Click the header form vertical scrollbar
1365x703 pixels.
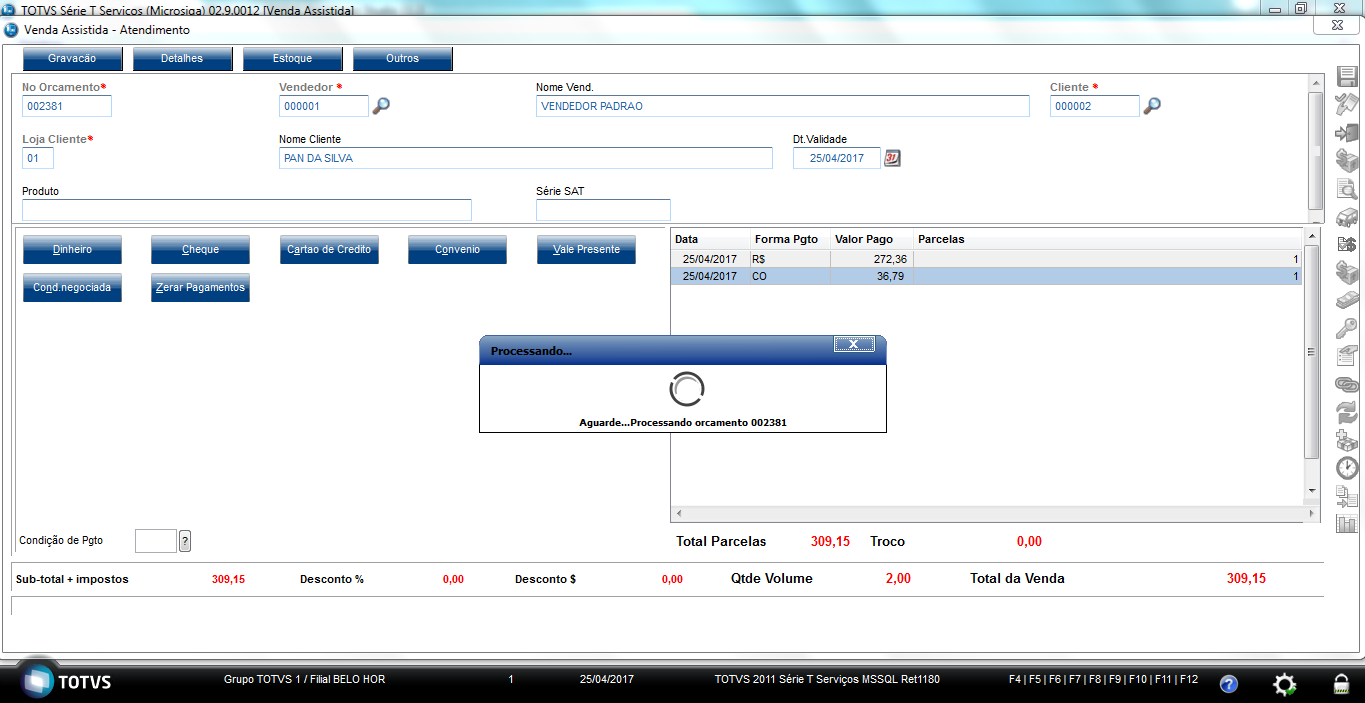1317,151
